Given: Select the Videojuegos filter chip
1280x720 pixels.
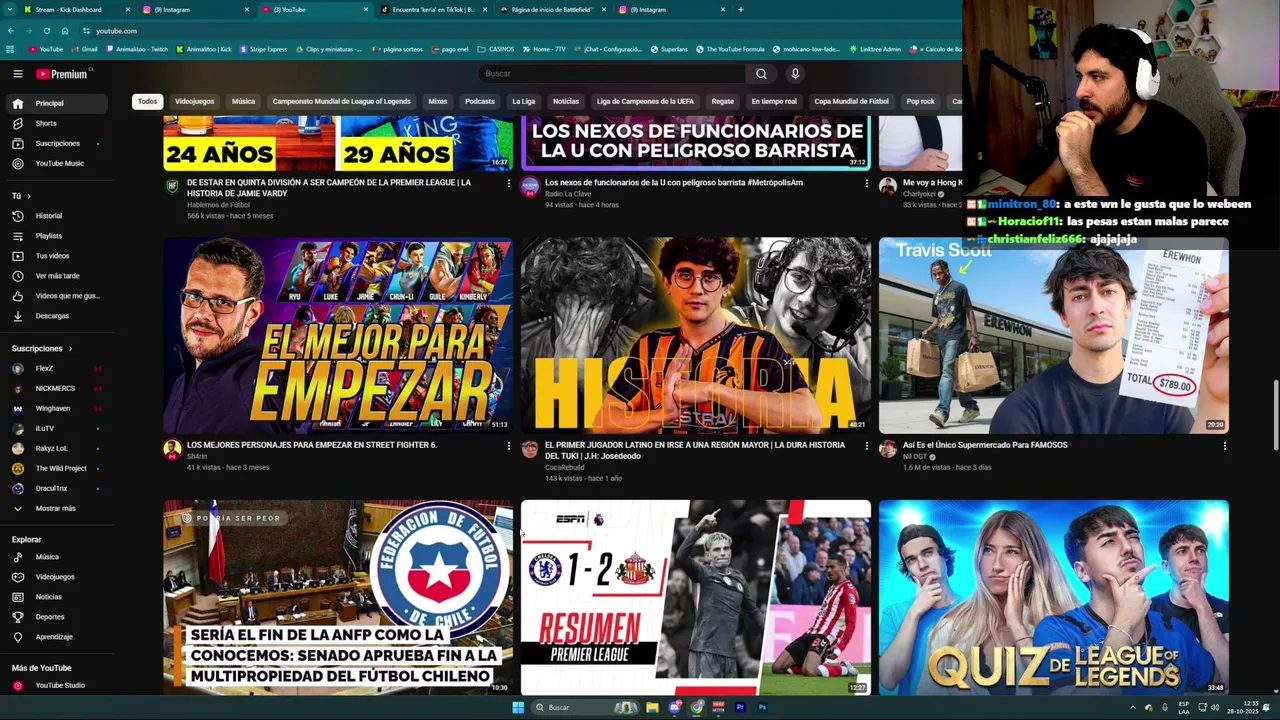Looking at the screenshot, I should pos(194,101).
